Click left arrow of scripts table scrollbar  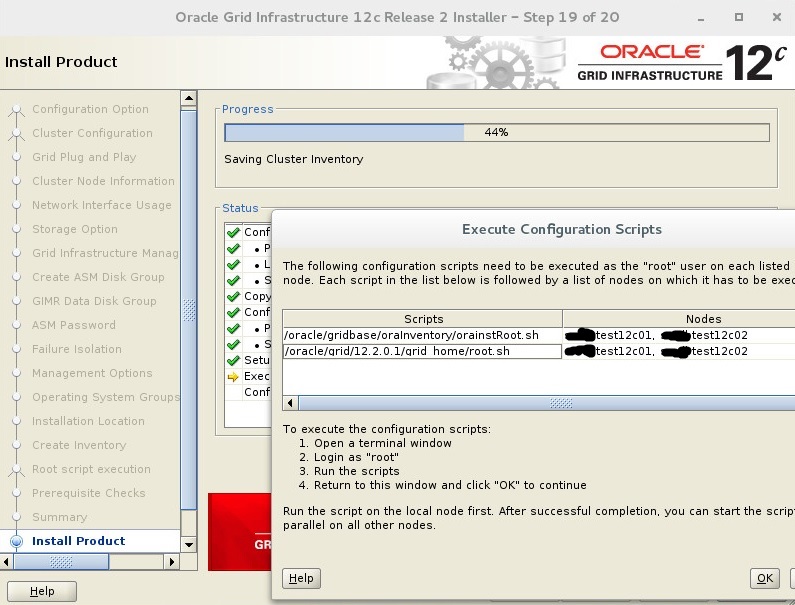291,403
